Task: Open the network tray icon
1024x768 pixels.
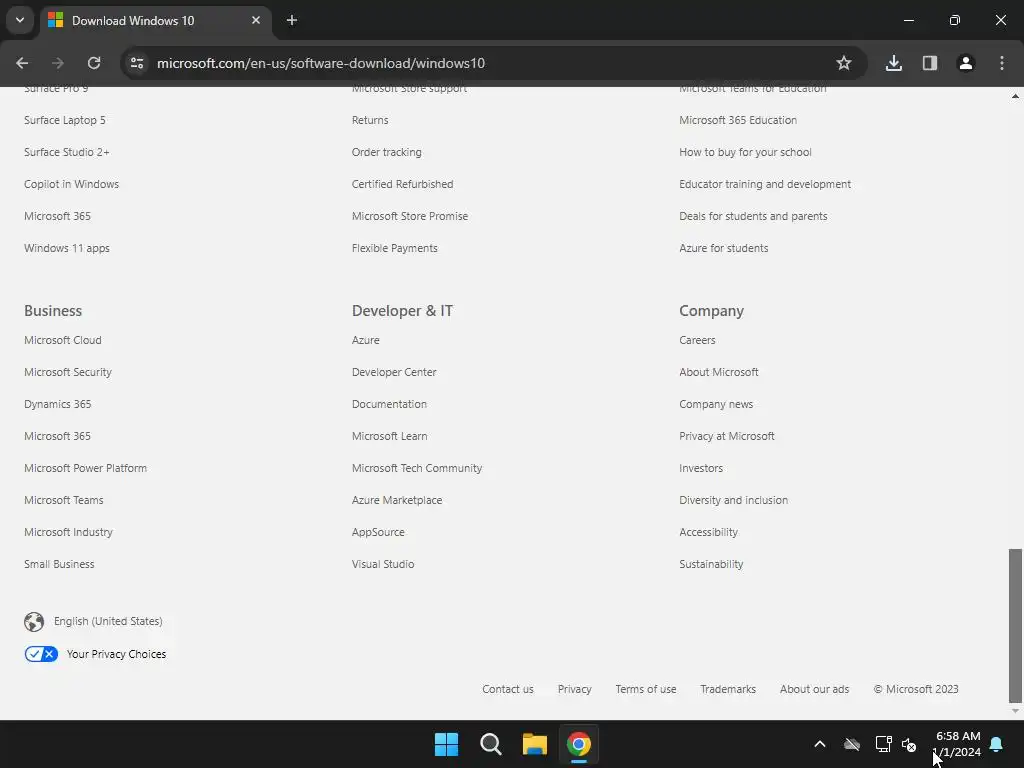Action: tap(883, 744)
